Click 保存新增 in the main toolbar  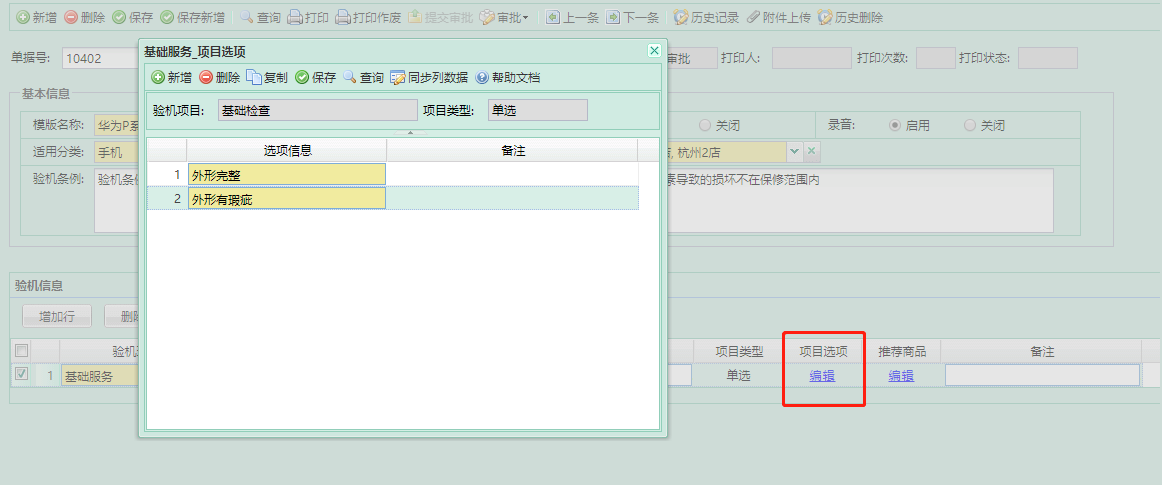click(x=193, y=18)
